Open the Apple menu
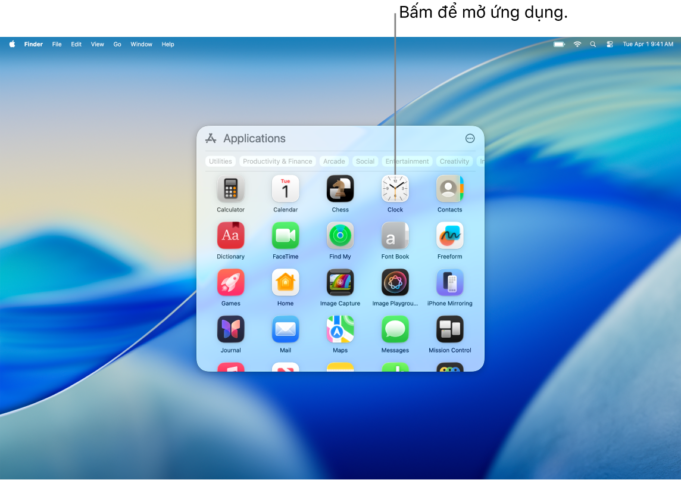The height and width of the screenshot is (480, 681). 12,44
